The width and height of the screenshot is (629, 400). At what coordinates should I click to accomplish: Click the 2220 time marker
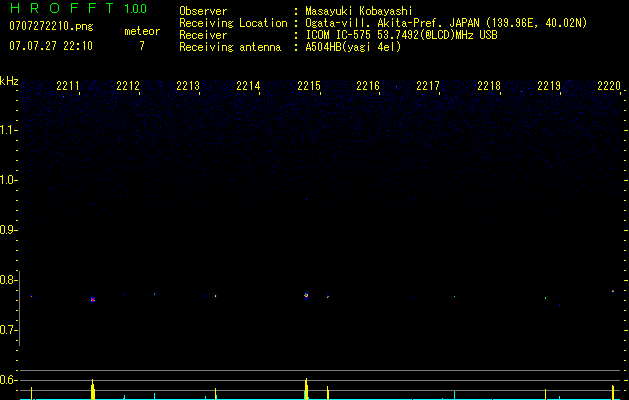click(609, 85)
